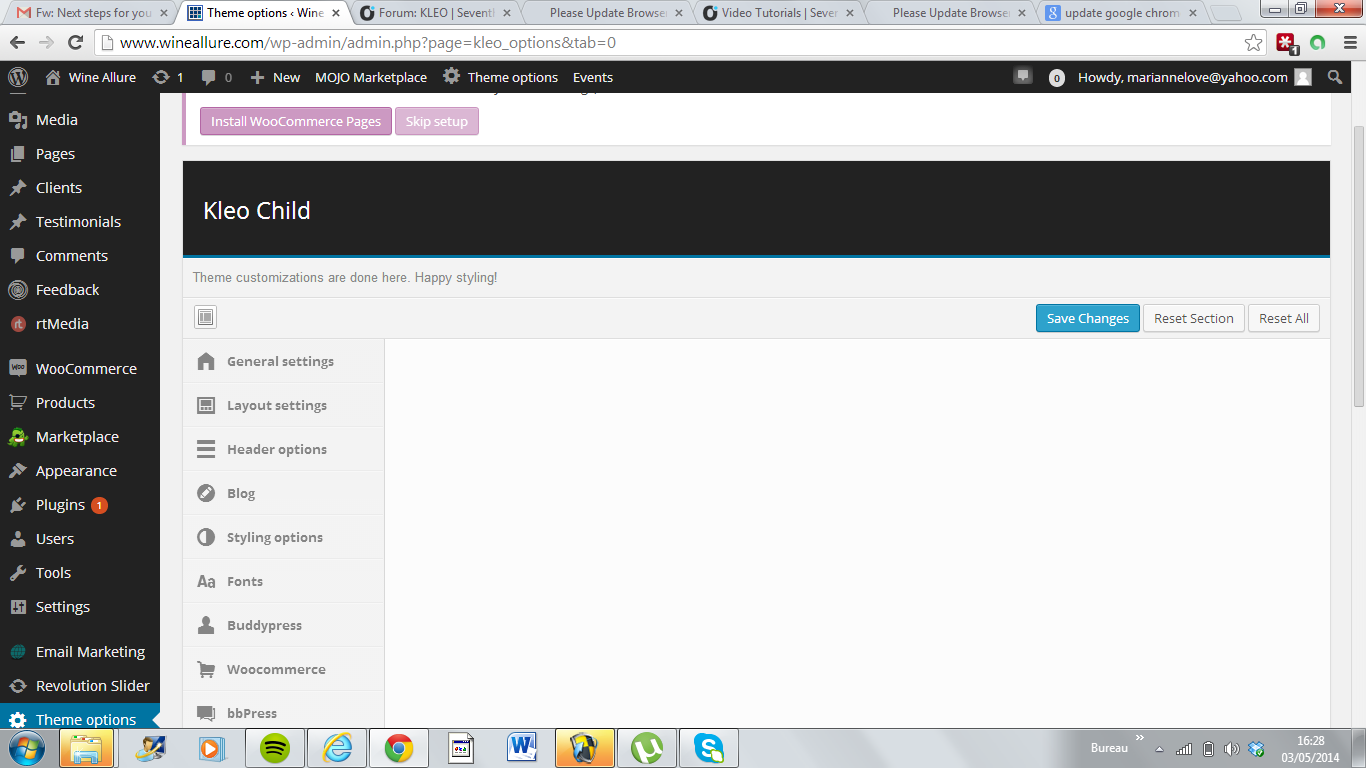Click Skip setup button
The width and height of the screenshot is (1366, 768).
click(436, 121)
